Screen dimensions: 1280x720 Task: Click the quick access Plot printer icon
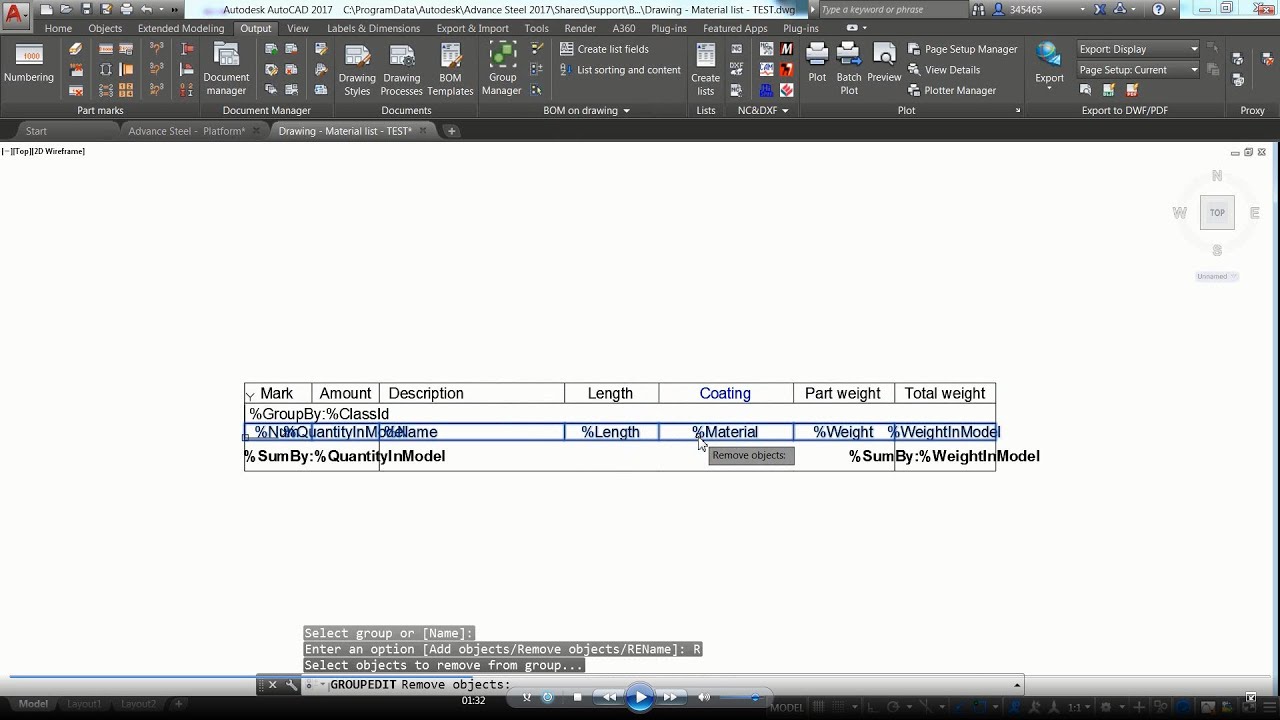tap(126, 9)
